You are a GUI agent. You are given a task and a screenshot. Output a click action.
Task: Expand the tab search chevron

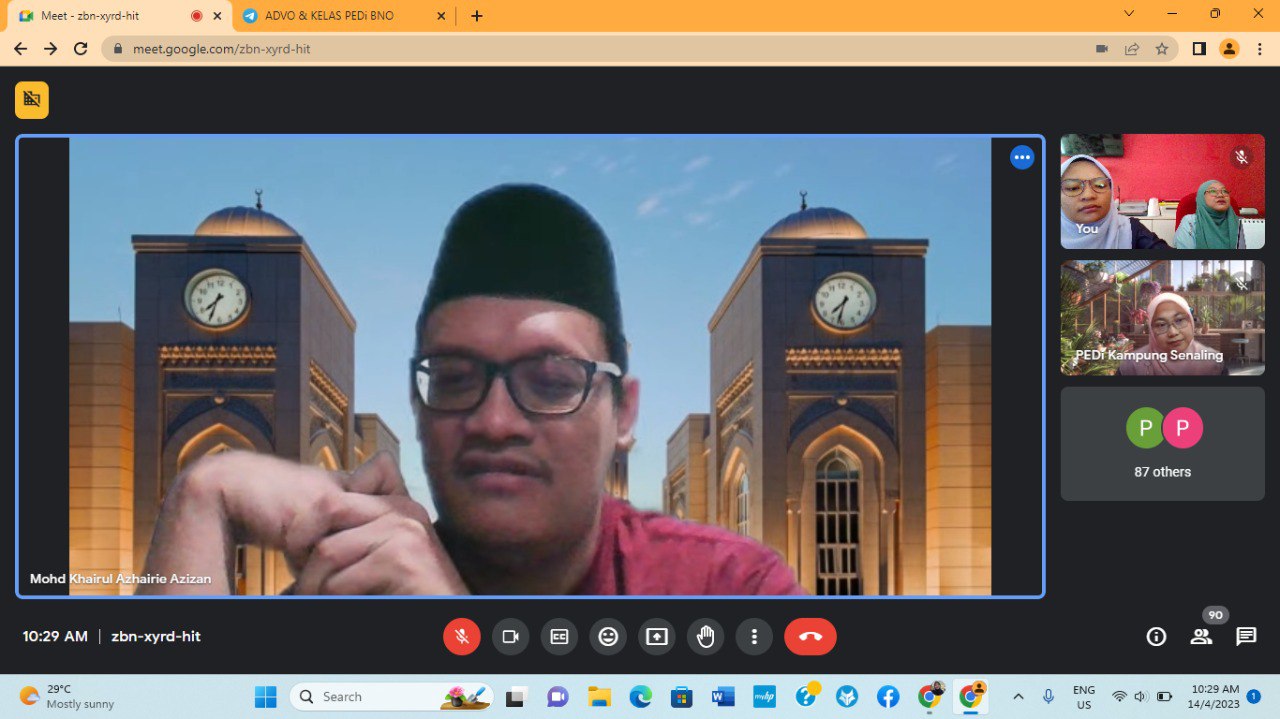coord(1129,14)
